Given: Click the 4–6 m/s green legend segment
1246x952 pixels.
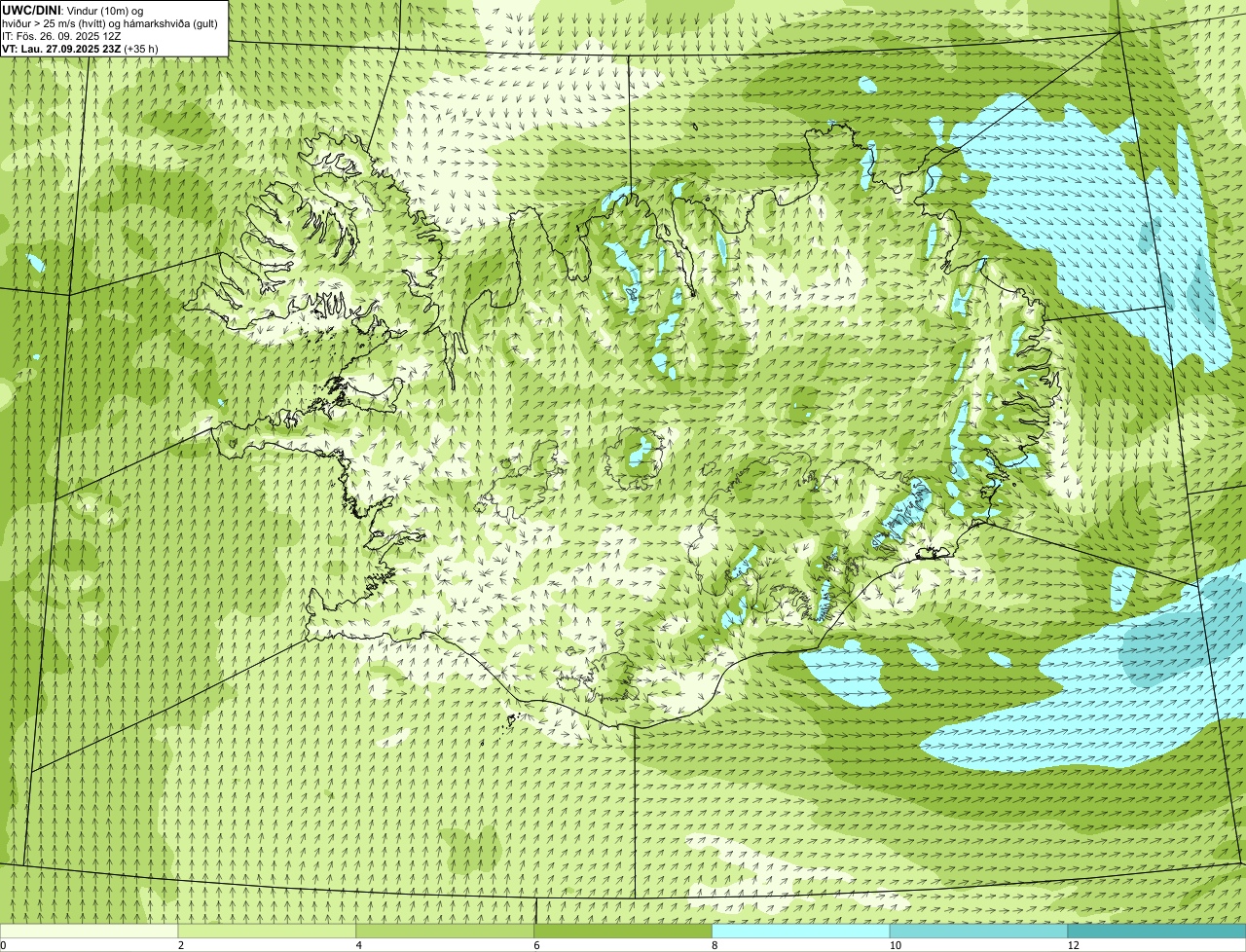Looking at the screenshot, I should pyautogui.click(x=445, y=932).
